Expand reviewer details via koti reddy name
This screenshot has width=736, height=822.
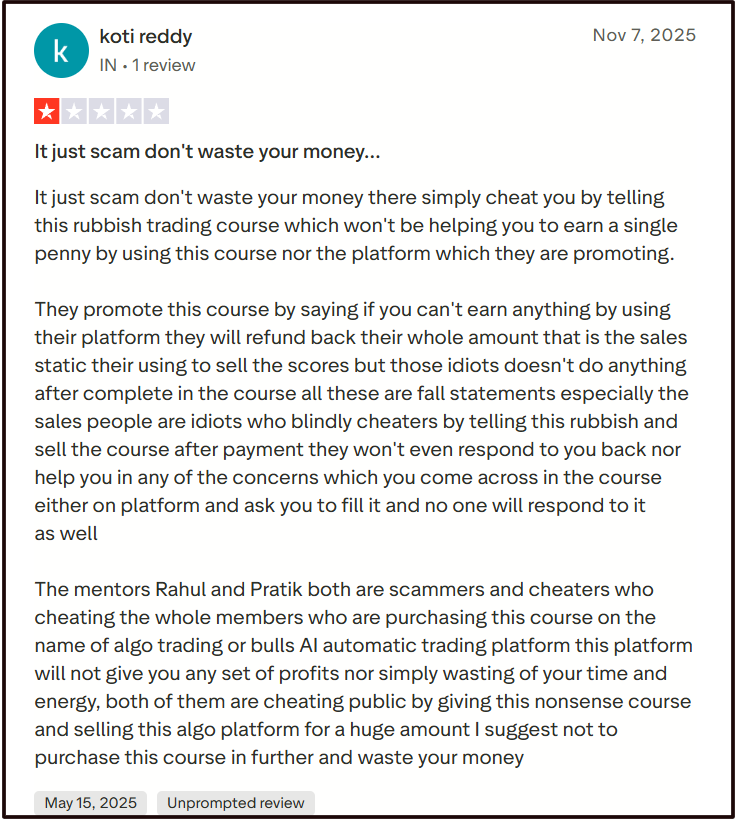click(146, 36)
